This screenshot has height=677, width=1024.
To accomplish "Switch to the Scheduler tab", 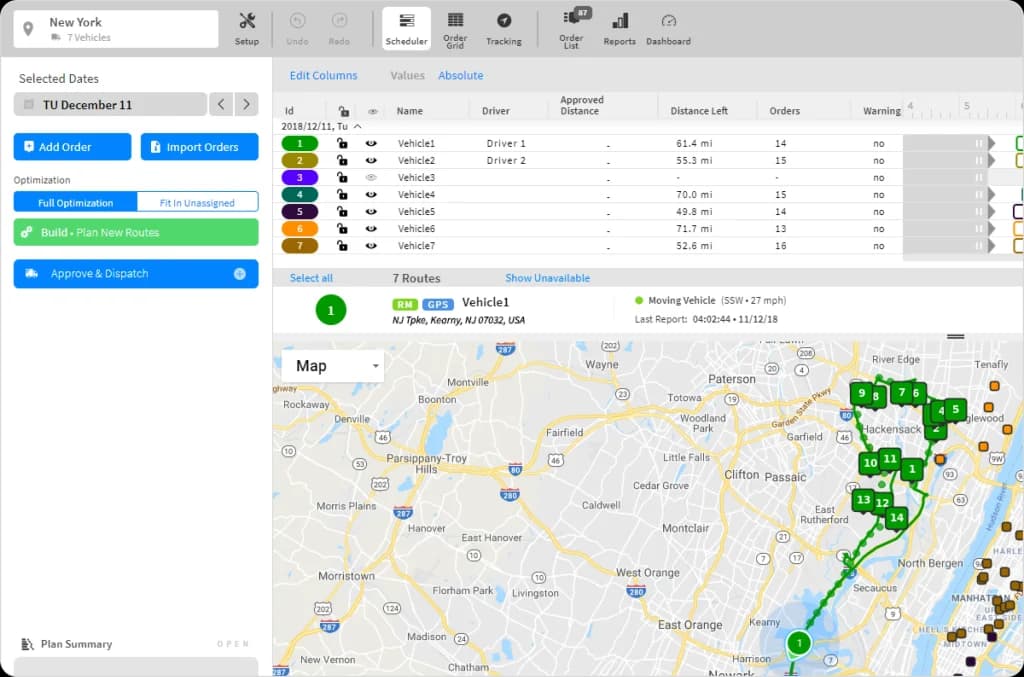I will pyautogui.click(x=406, y=27).
